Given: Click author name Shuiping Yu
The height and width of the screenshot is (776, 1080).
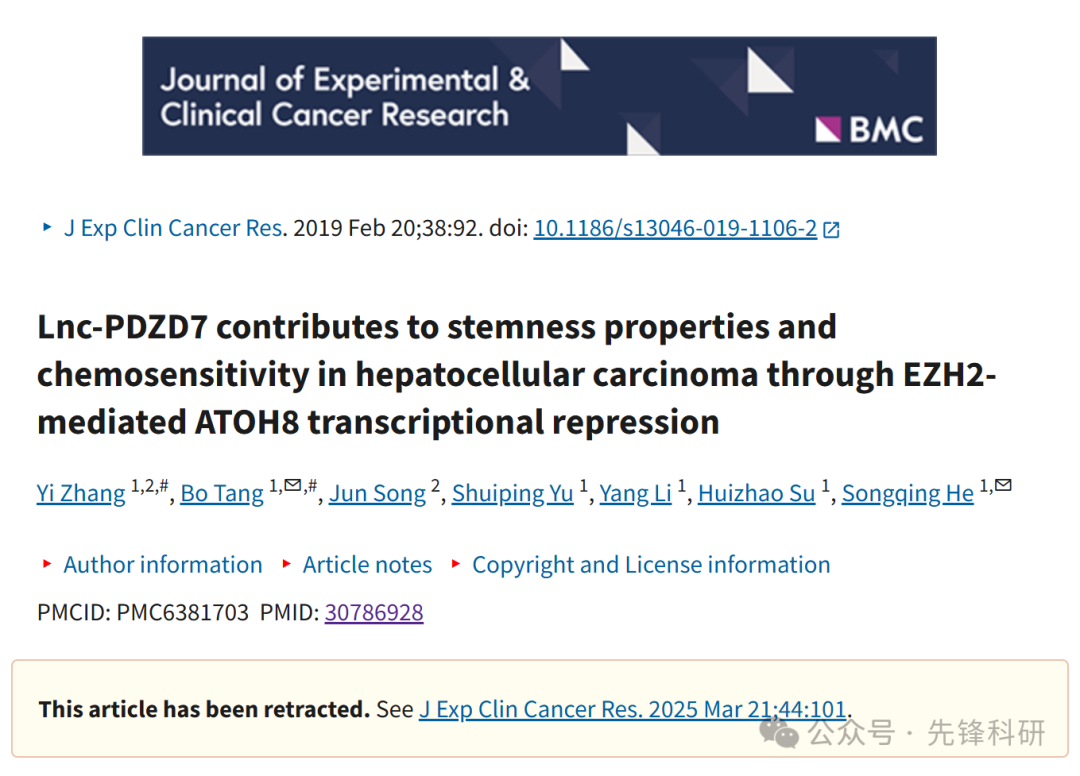Looking at the screenshot, I should [512, 493].
